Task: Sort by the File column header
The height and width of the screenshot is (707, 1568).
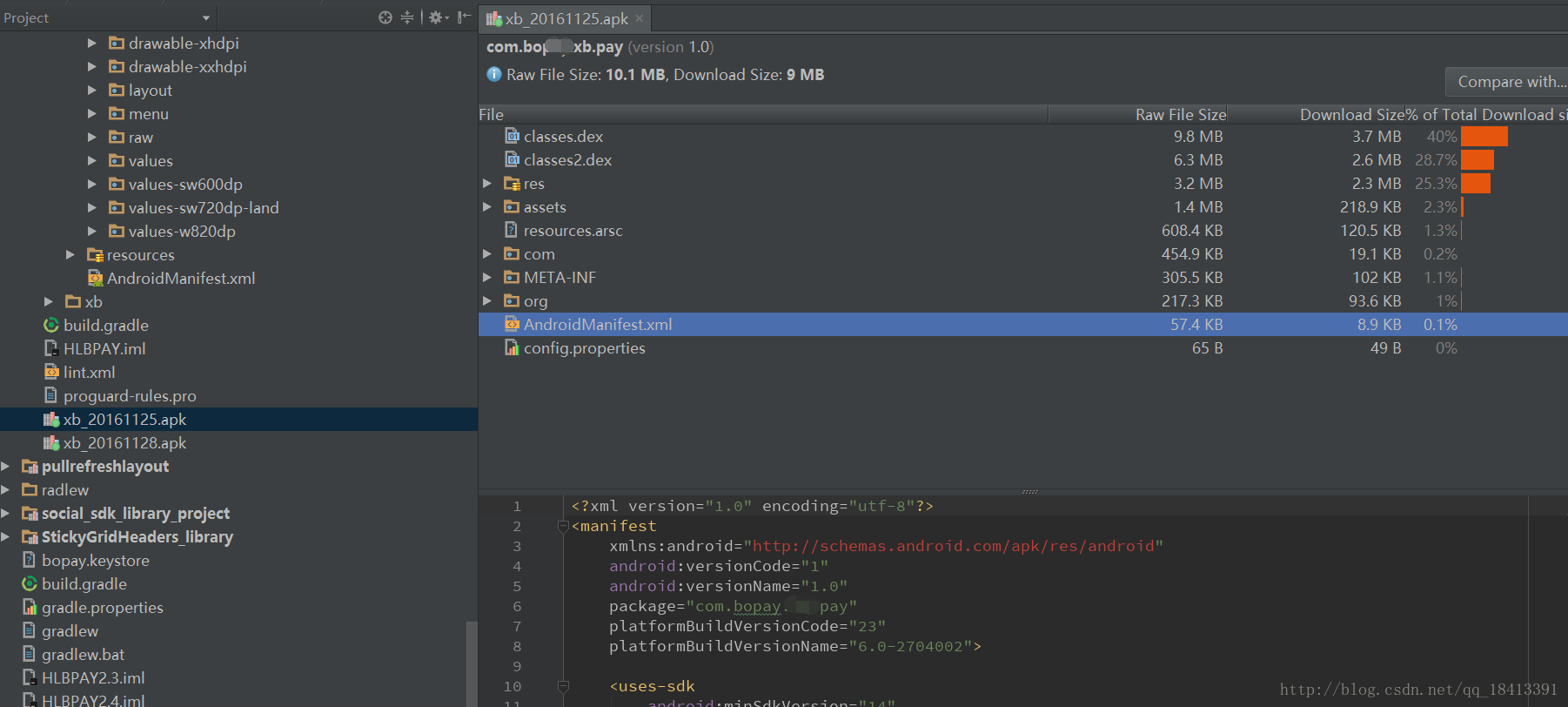Action: pos(763,114)
